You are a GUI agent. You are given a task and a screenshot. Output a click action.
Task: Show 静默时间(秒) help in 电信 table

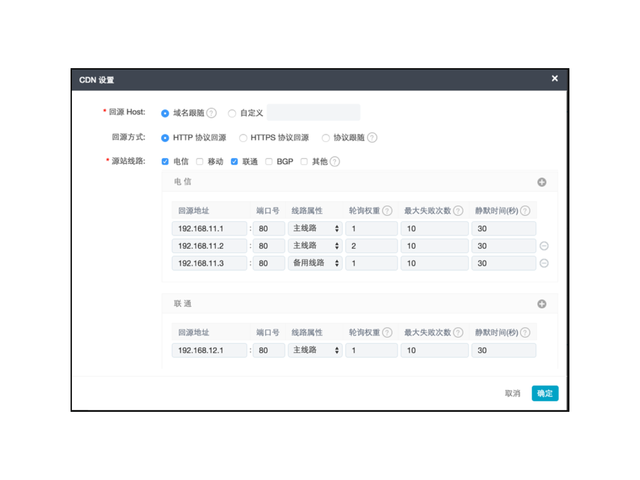coord(525,211)
